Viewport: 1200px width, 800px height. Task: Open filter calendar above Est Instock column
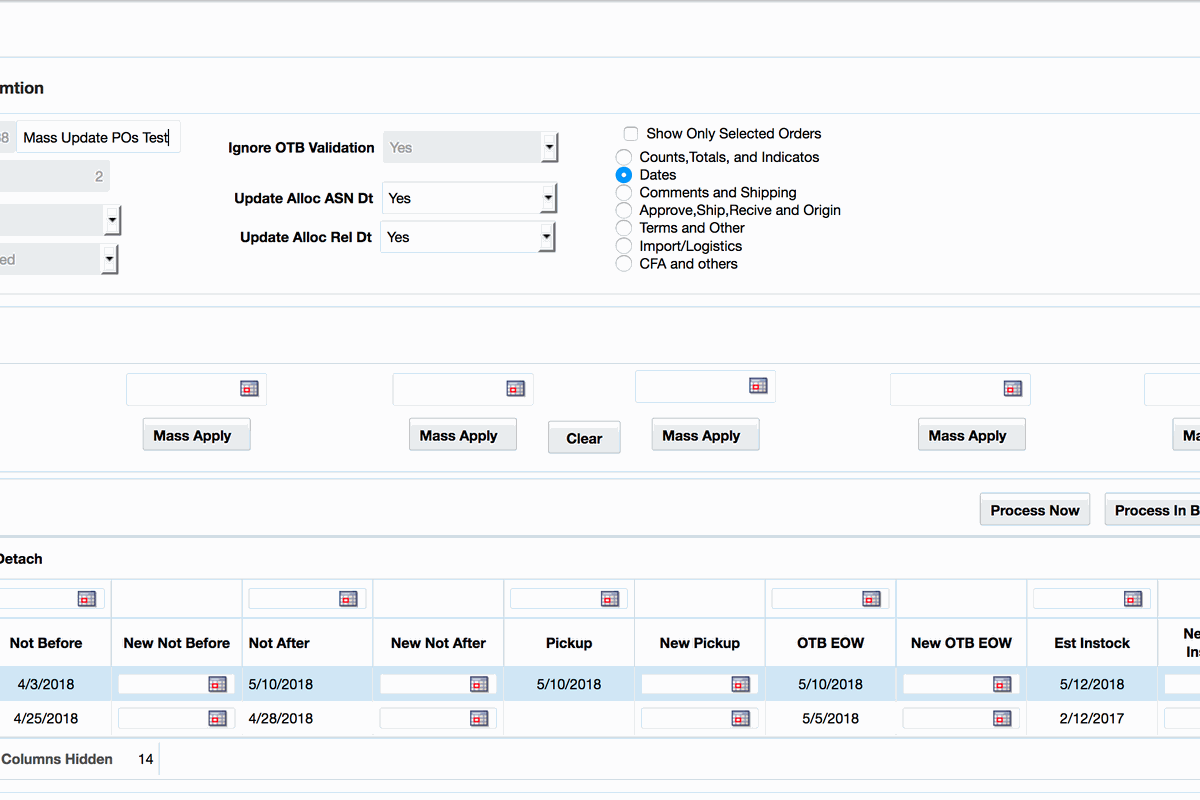[1133, 598]
